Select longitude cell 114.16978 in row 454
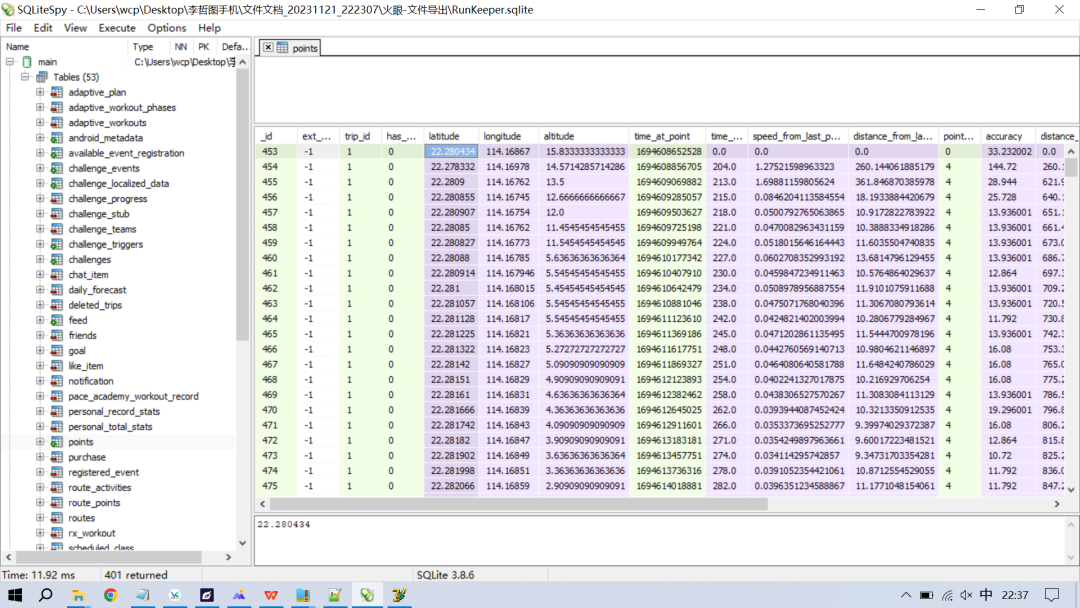The width and height of the screenshot is (1080, 608). coord(508,167)
